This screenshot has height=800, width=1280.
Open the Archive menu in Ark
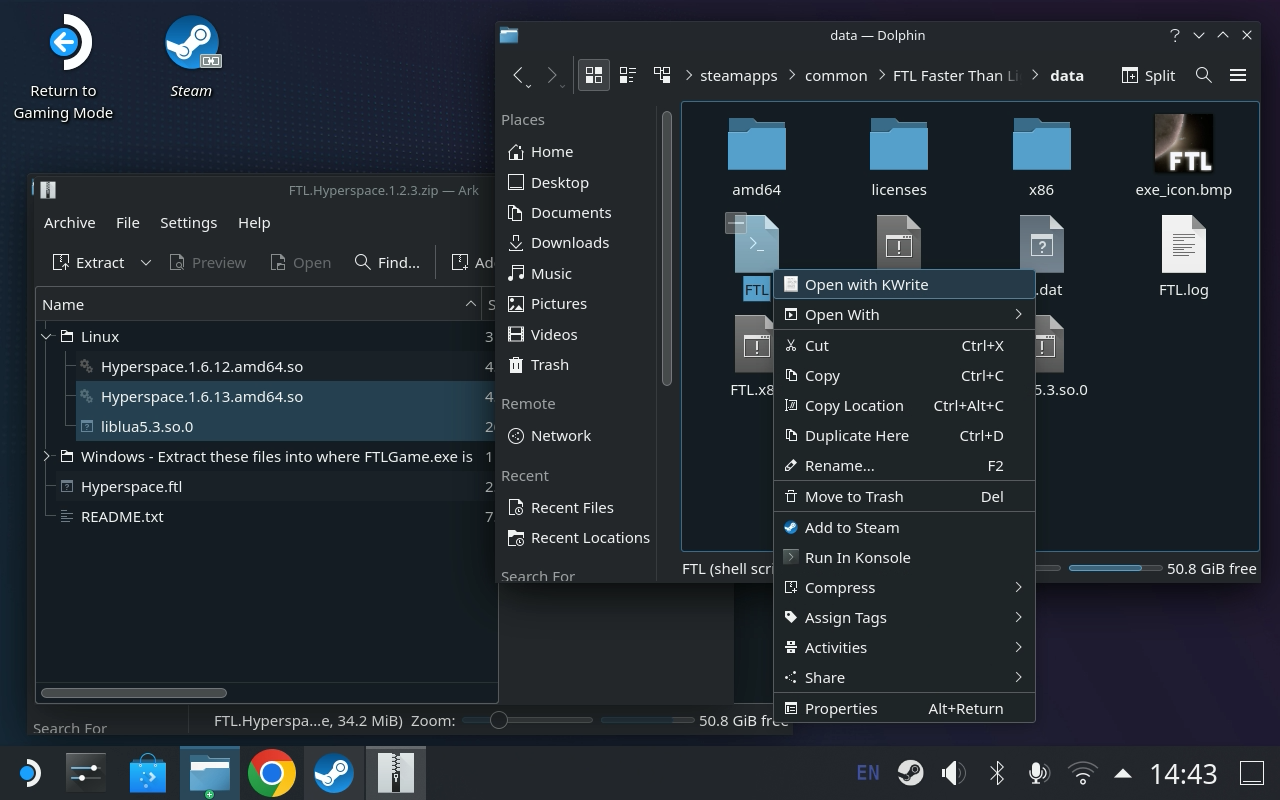click(69, 222)
